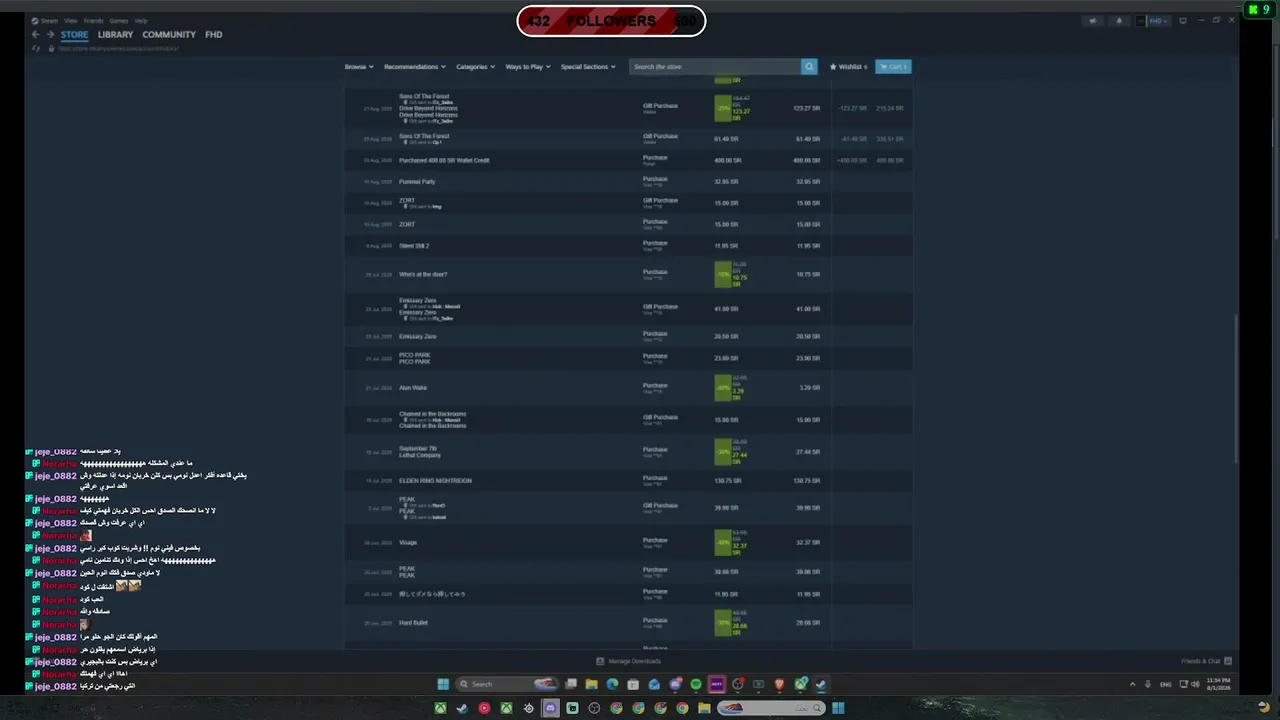The width and height of the screenshot is (1280, 720).
Task: Open the Brave browser taskbar icon
Action: tap(779, 684)
